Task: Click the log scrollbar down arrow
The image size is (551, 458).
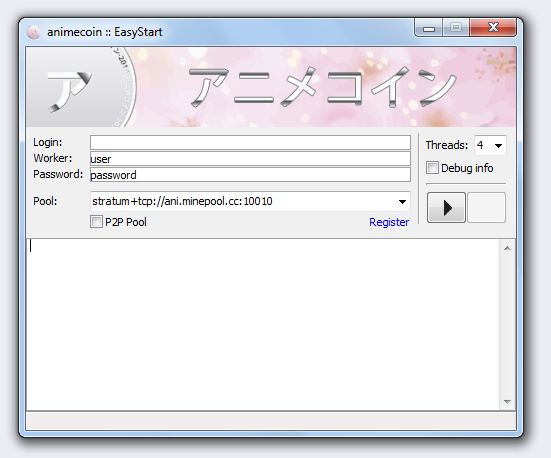Action: click(x=507, y=401)
